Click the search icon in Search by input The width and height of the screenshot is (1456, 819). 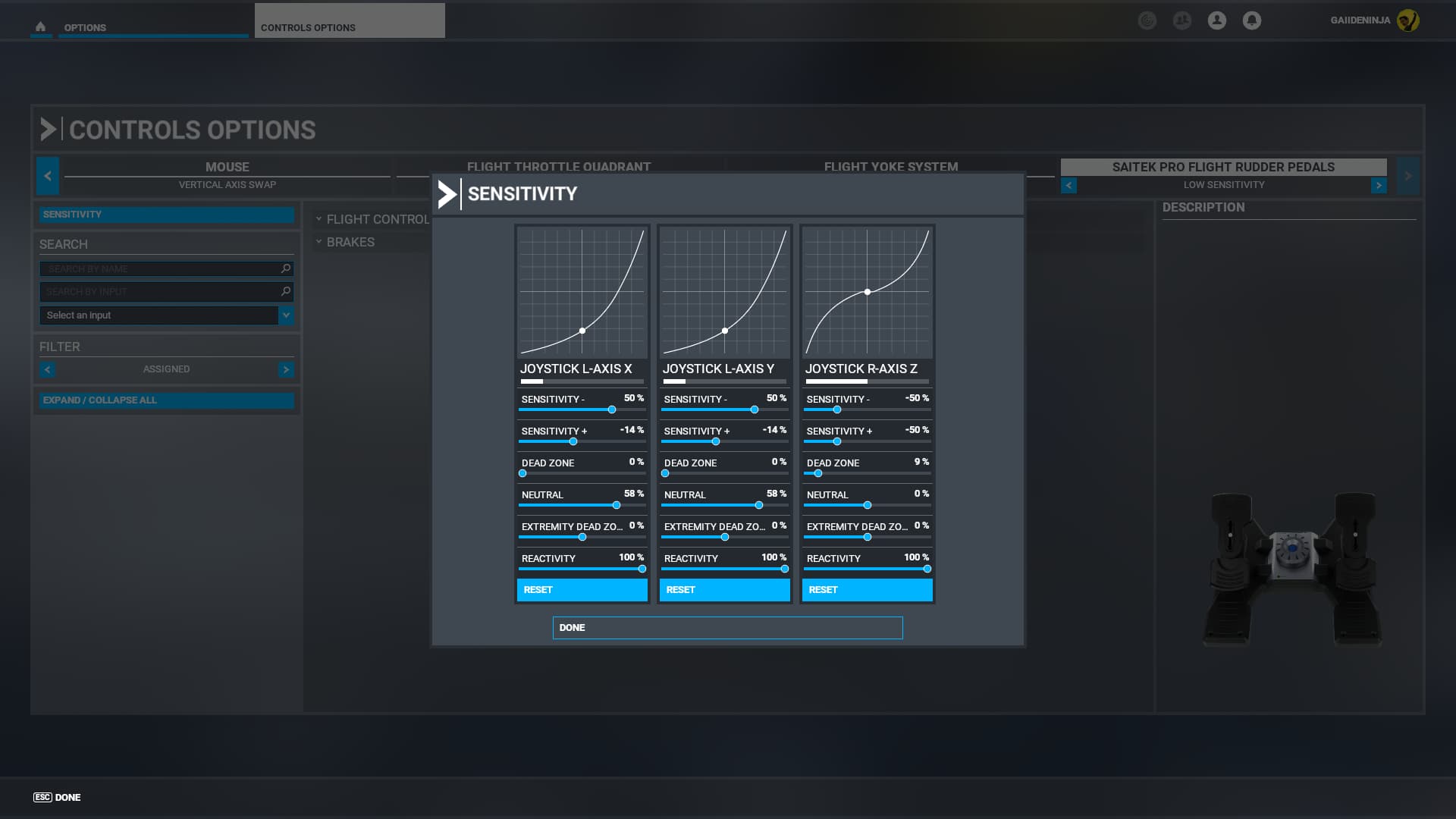286,291
